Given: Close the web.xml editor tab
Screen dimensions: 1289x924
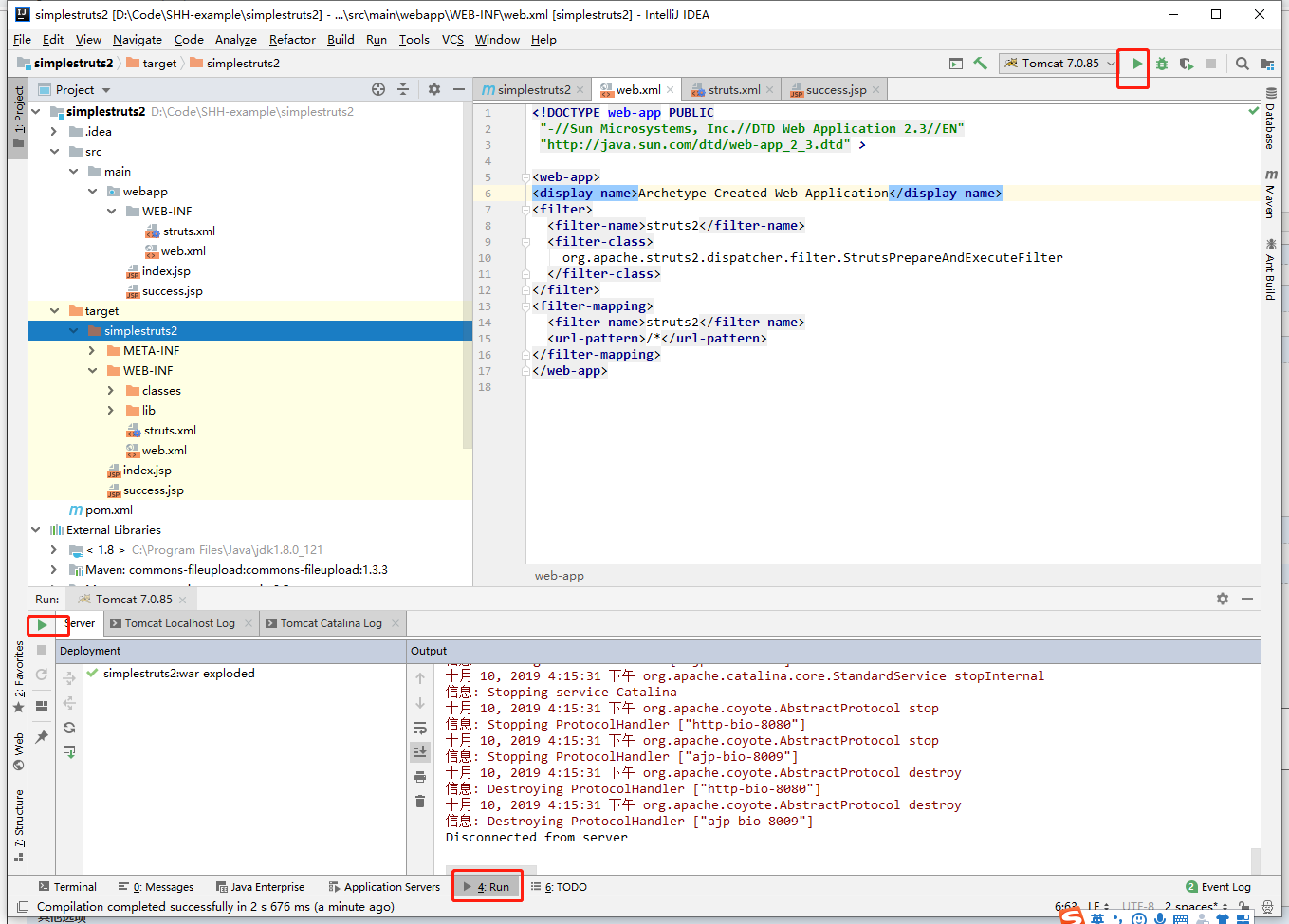Looking at the screenshot, I should coord(670,90).
